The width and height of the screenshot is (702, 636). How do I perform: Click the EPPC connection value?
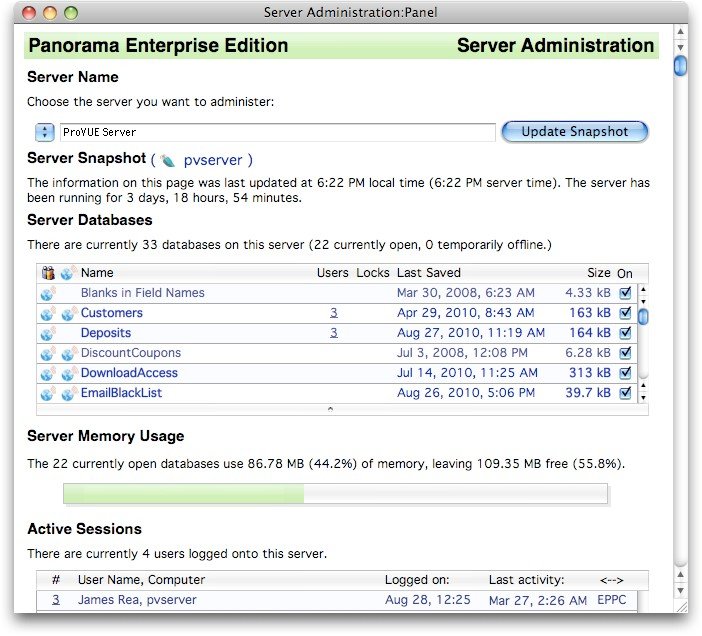[x=612, y=600]
